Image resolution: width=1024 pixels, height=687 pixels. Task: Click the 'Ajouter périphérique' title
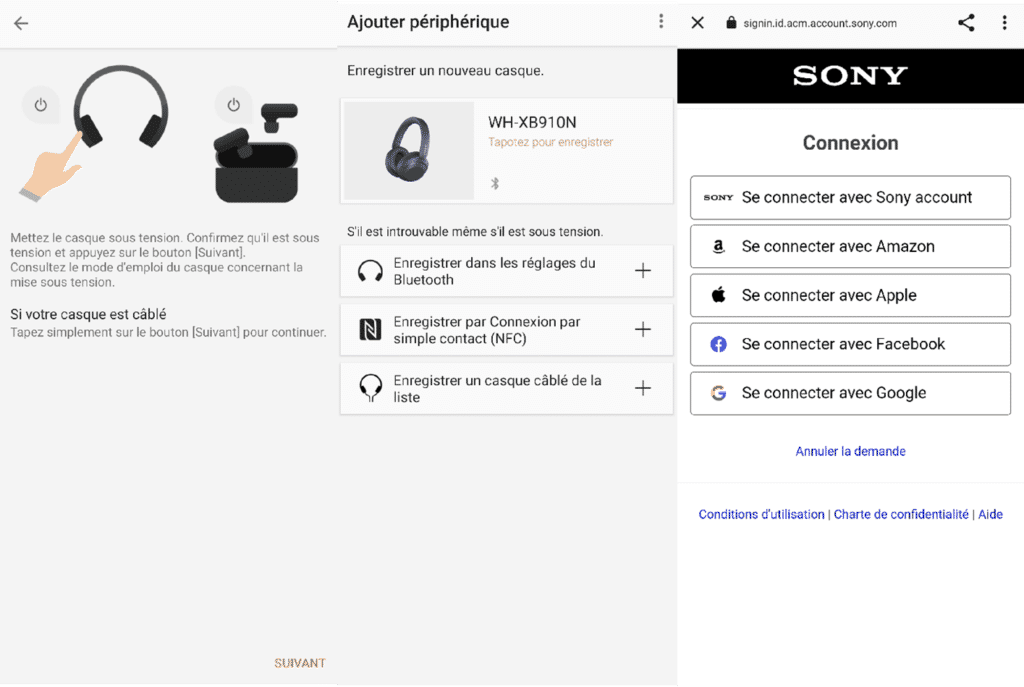428,22
